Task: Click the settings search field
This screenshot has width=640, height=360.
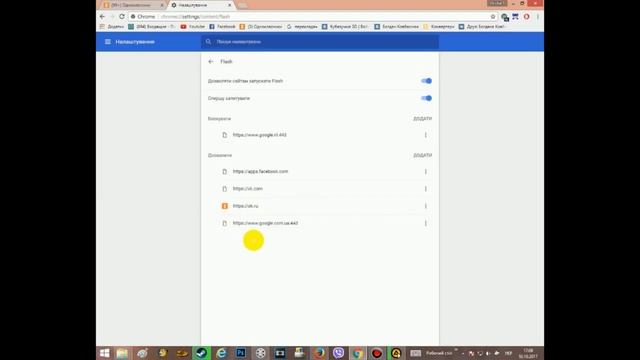Action: point(320,42)
